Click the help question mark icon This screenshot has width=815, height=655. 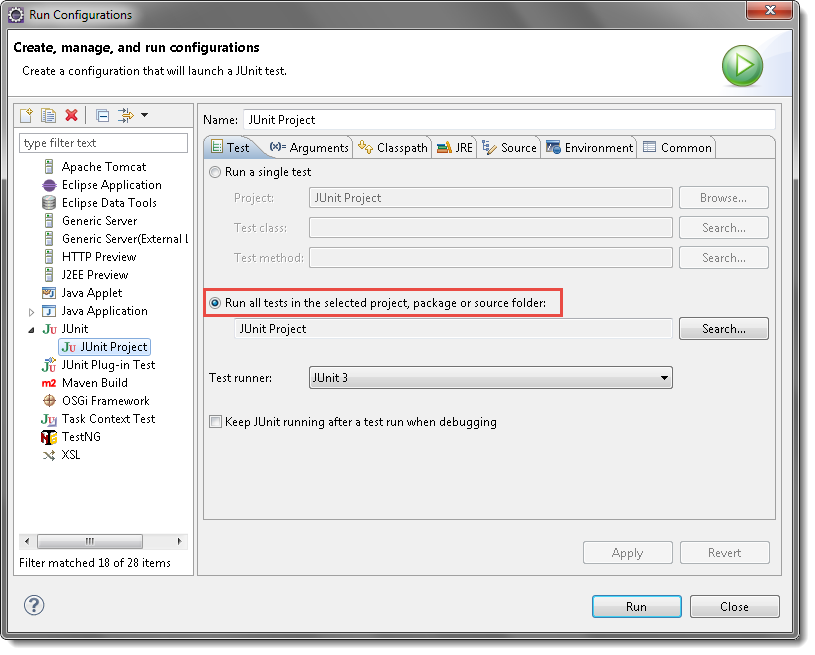tap(34, 606)
